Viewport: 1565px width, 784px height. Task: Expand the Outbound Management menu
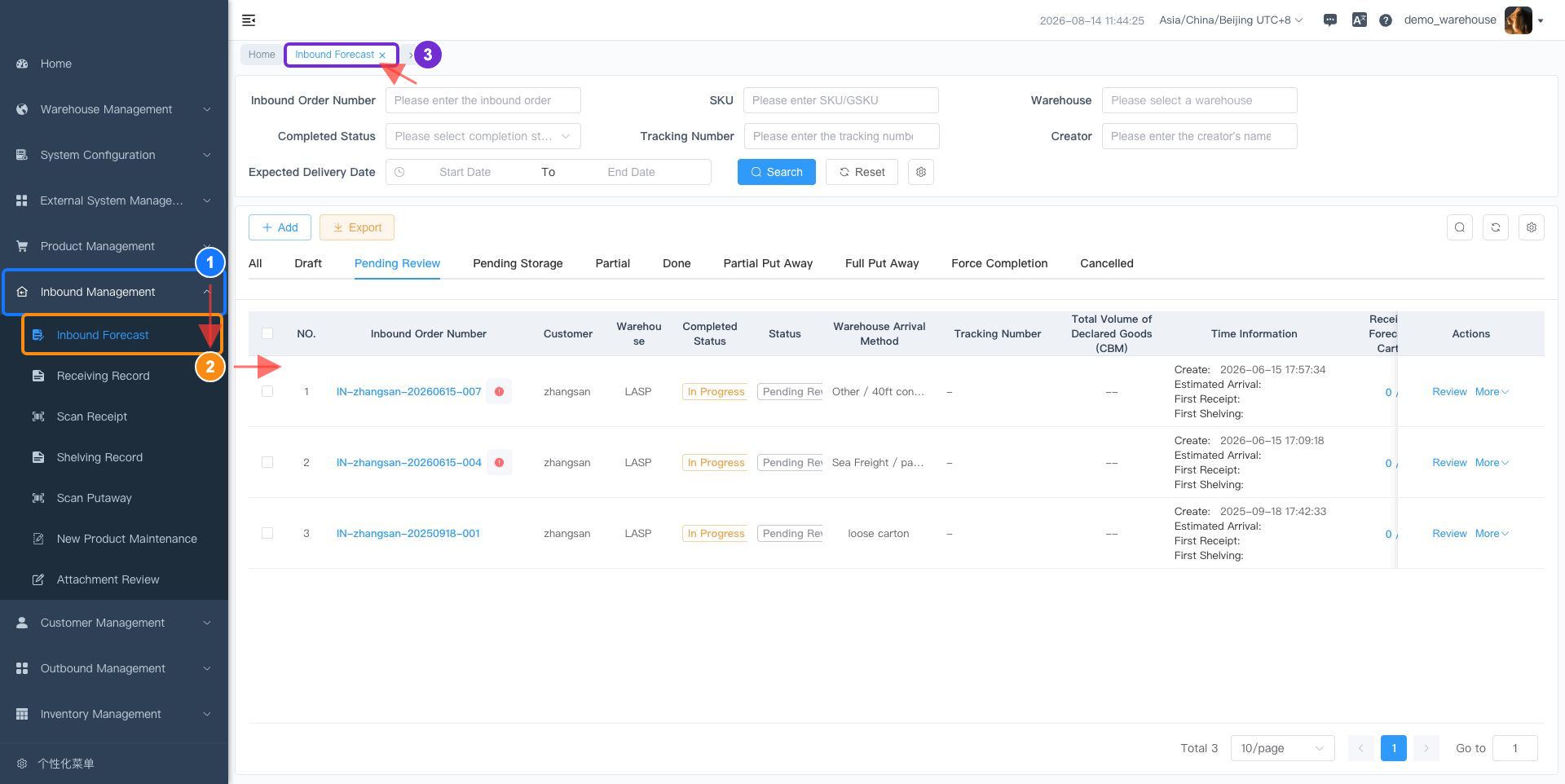[x=114, y=668]
